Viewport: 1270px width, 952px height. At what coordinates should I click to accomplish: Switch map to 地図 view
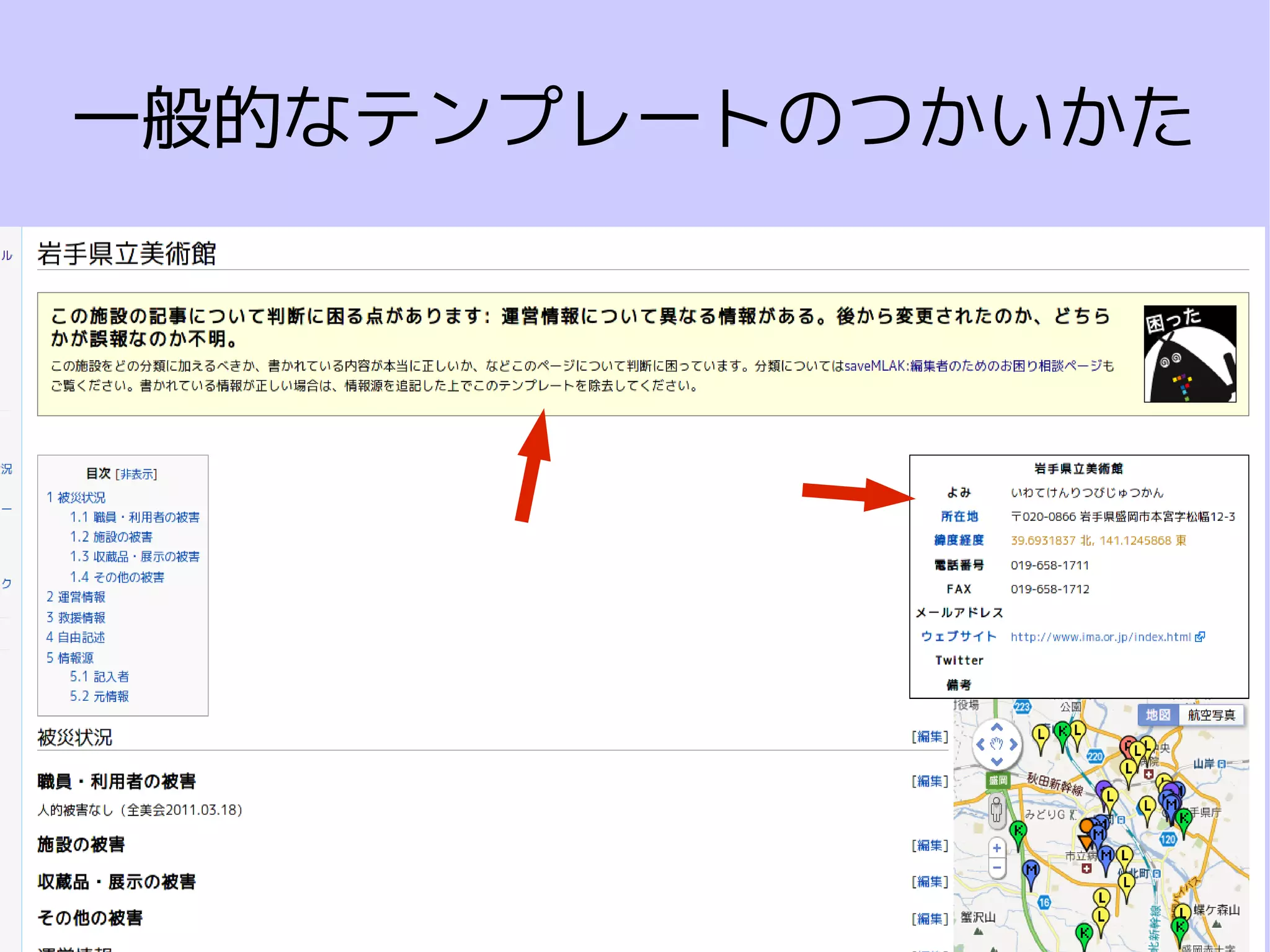[x=1158, y=715]
